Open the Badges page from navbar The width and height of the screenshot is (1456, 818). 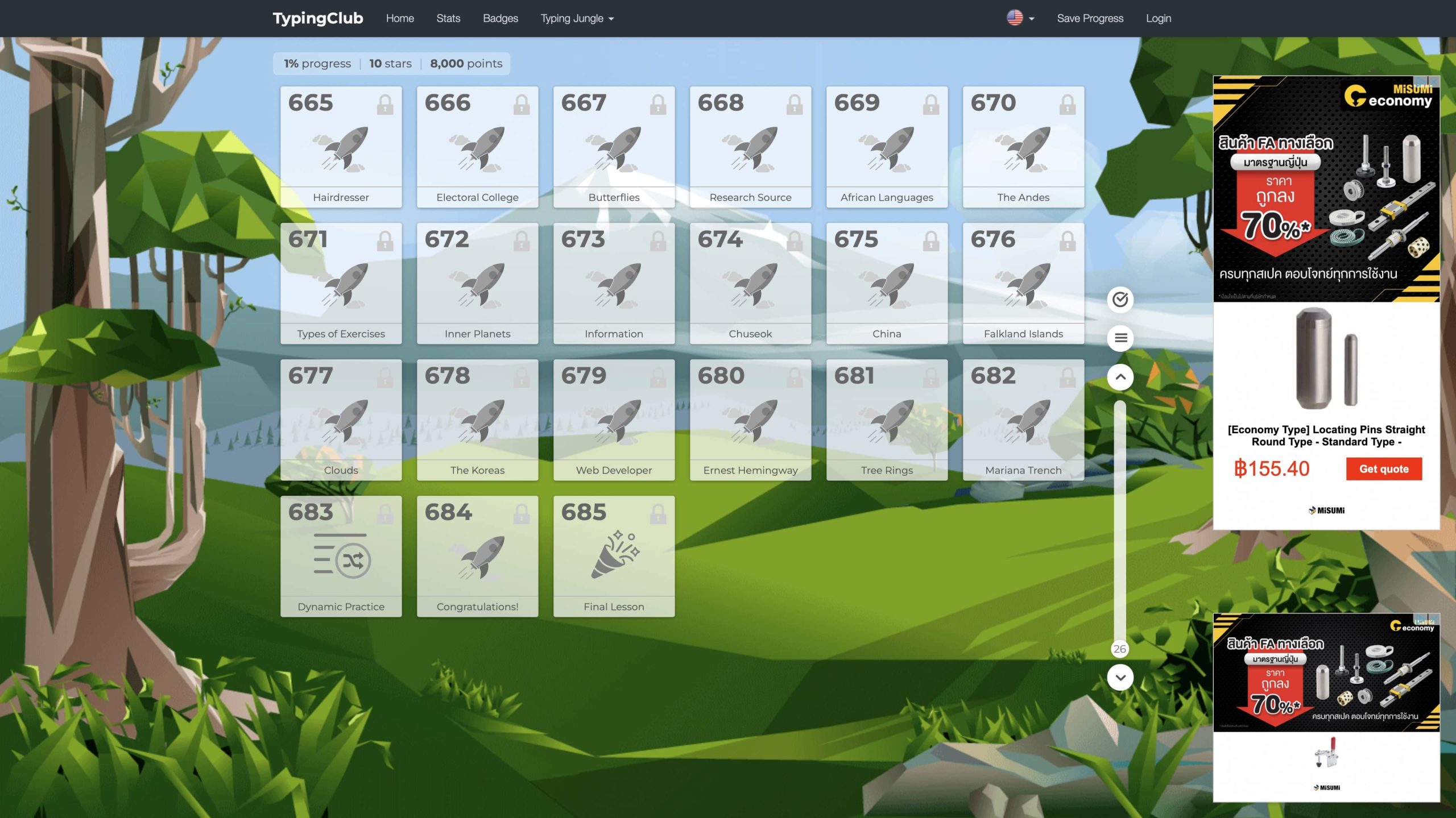(x=500, y=18)
